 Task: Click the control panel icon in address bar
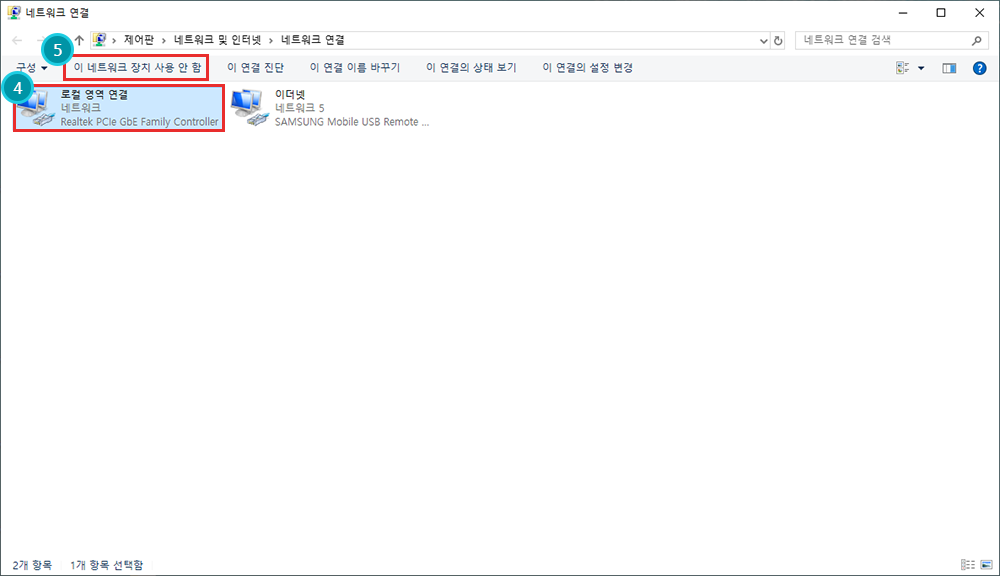99,40
